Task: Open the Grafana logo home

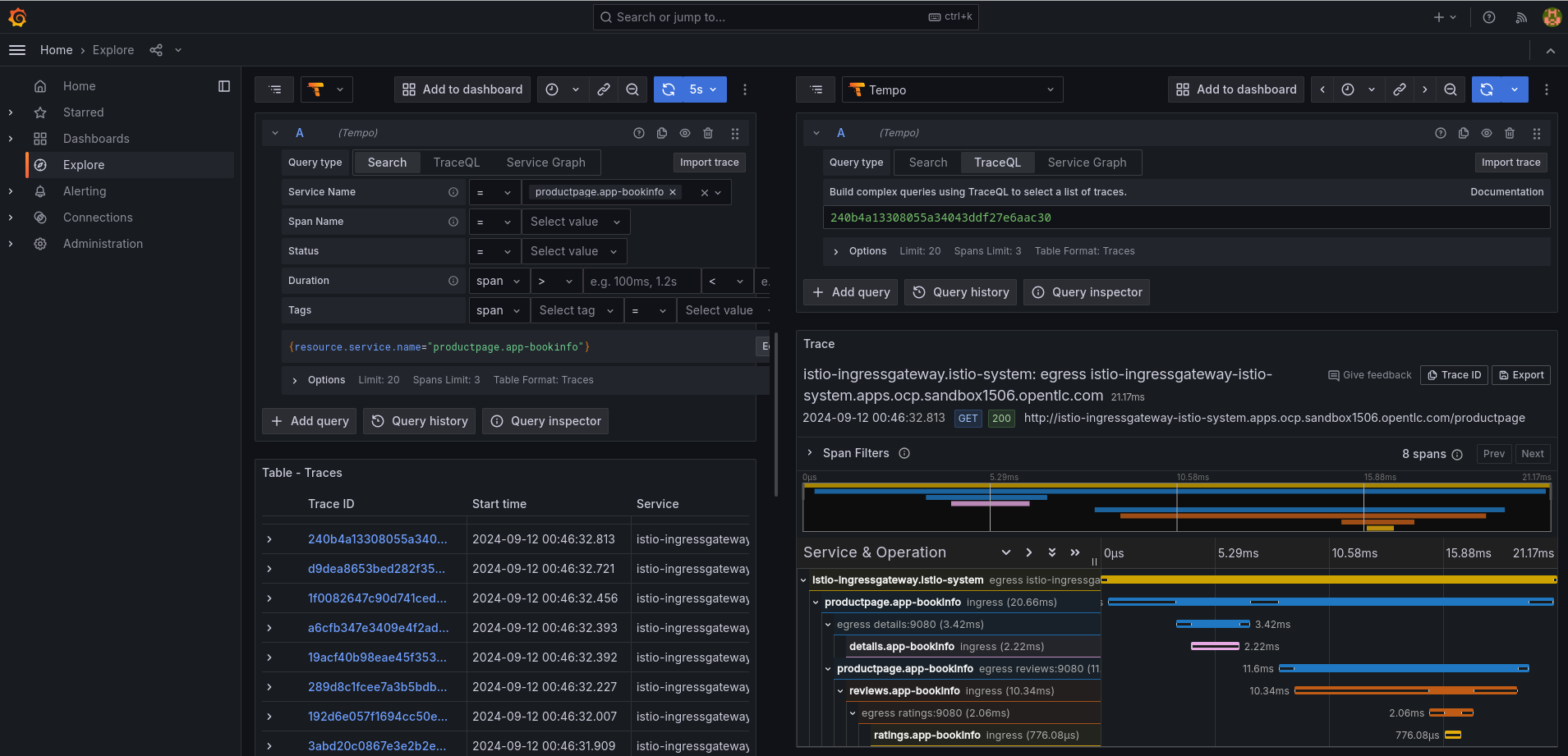Action: tap(17, 17)
